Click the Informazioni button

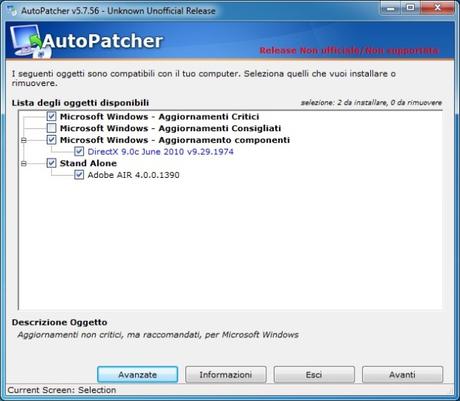coord(226,375)
